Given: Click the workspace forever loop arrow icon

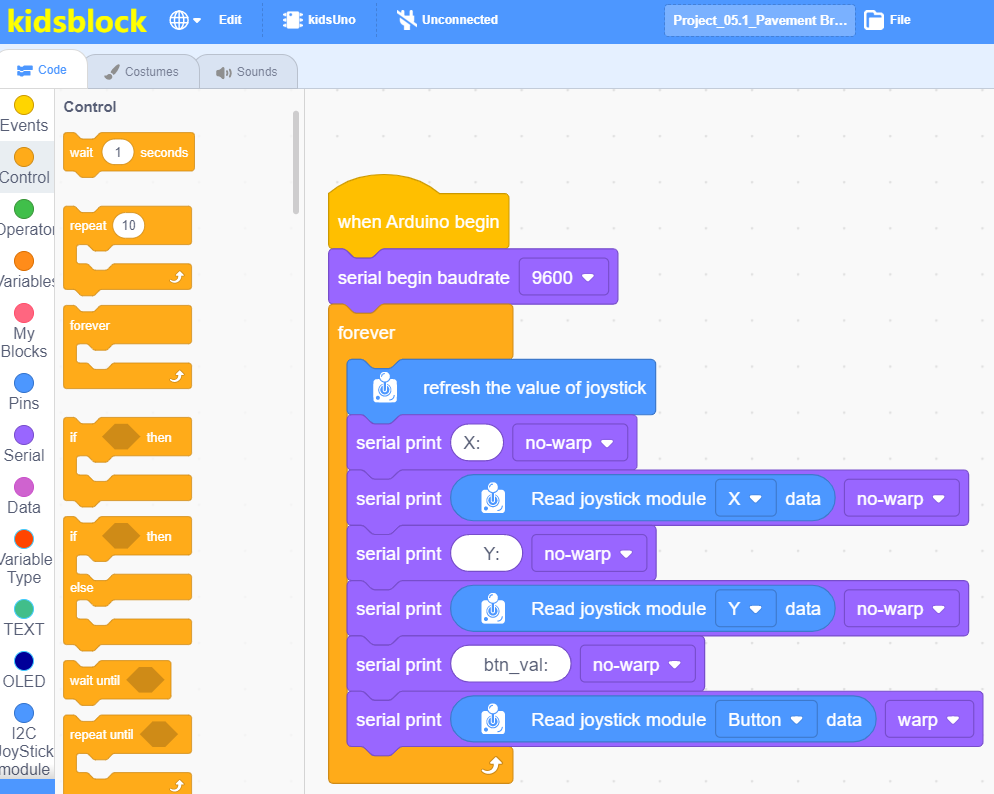Looking at the screenshot, I should pos(492,765).
